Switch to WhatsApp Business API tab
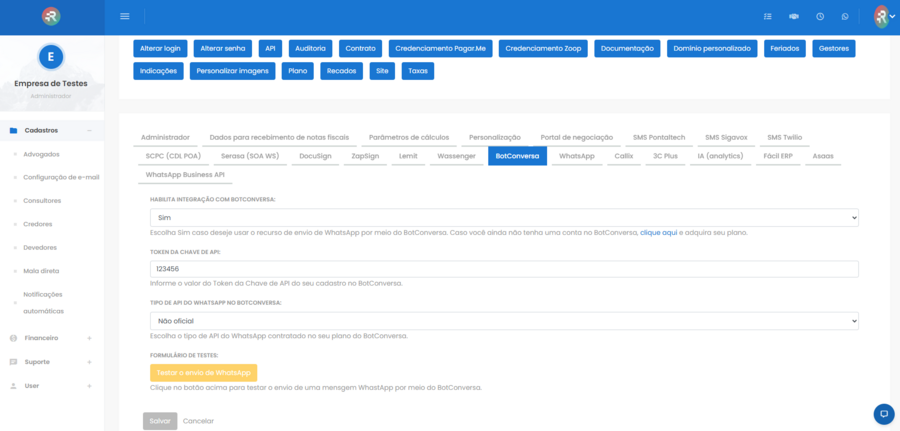Screen dimensions: 900x431 pos(185,174)
